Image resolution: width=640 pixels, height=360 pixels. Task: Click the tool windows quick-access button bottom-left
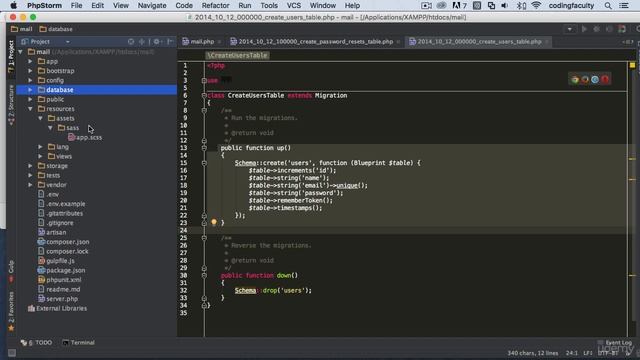(x=12, y=353)
